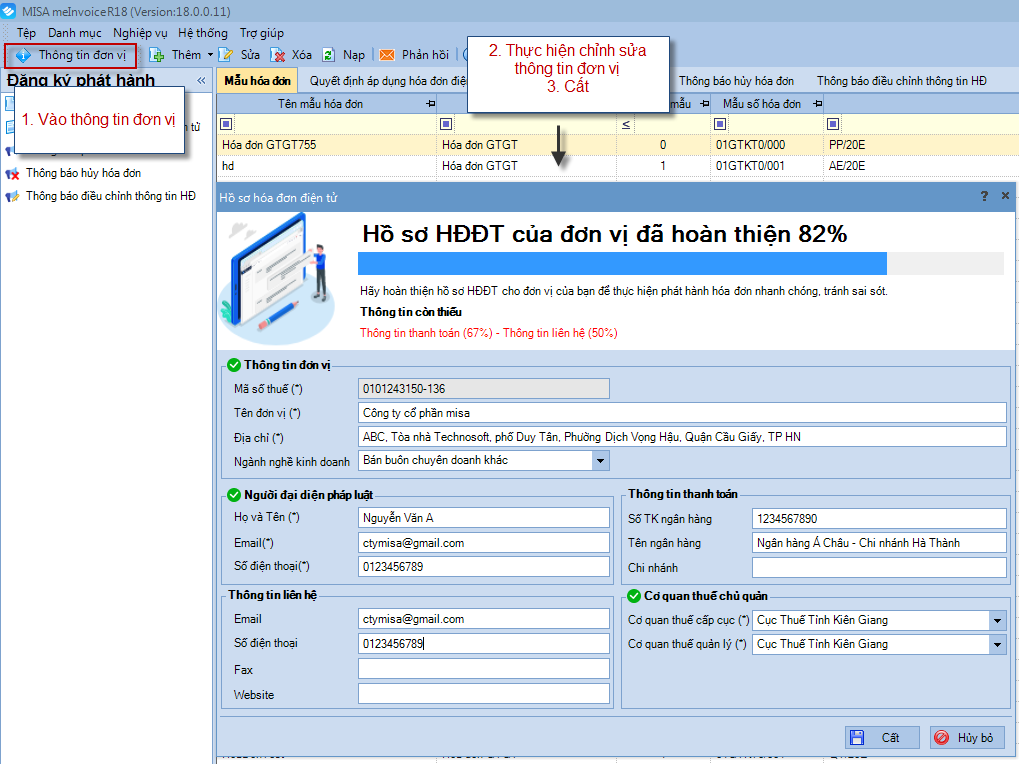Click the Mã số thuế field
1019x764 pixels.
[x=484, y=388]
